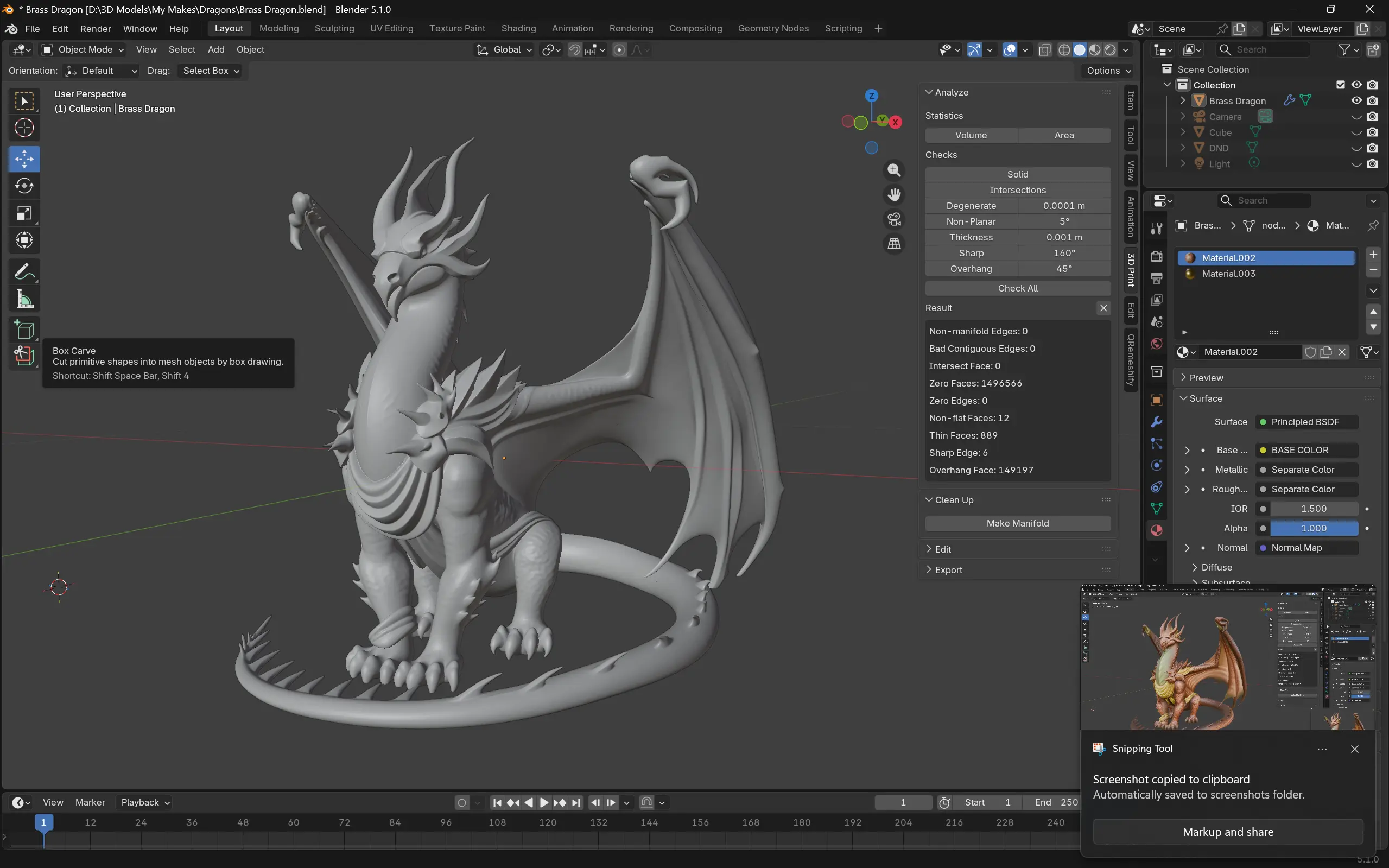1389x868 pixels.
Task: Expand Brass Dragon in outliner
Action: coord(1182,100)
